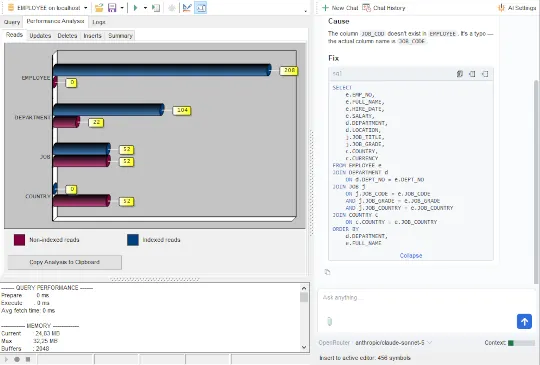Click the 208 value label
Viewport: 540px width, 365px height.
point(289,71)
